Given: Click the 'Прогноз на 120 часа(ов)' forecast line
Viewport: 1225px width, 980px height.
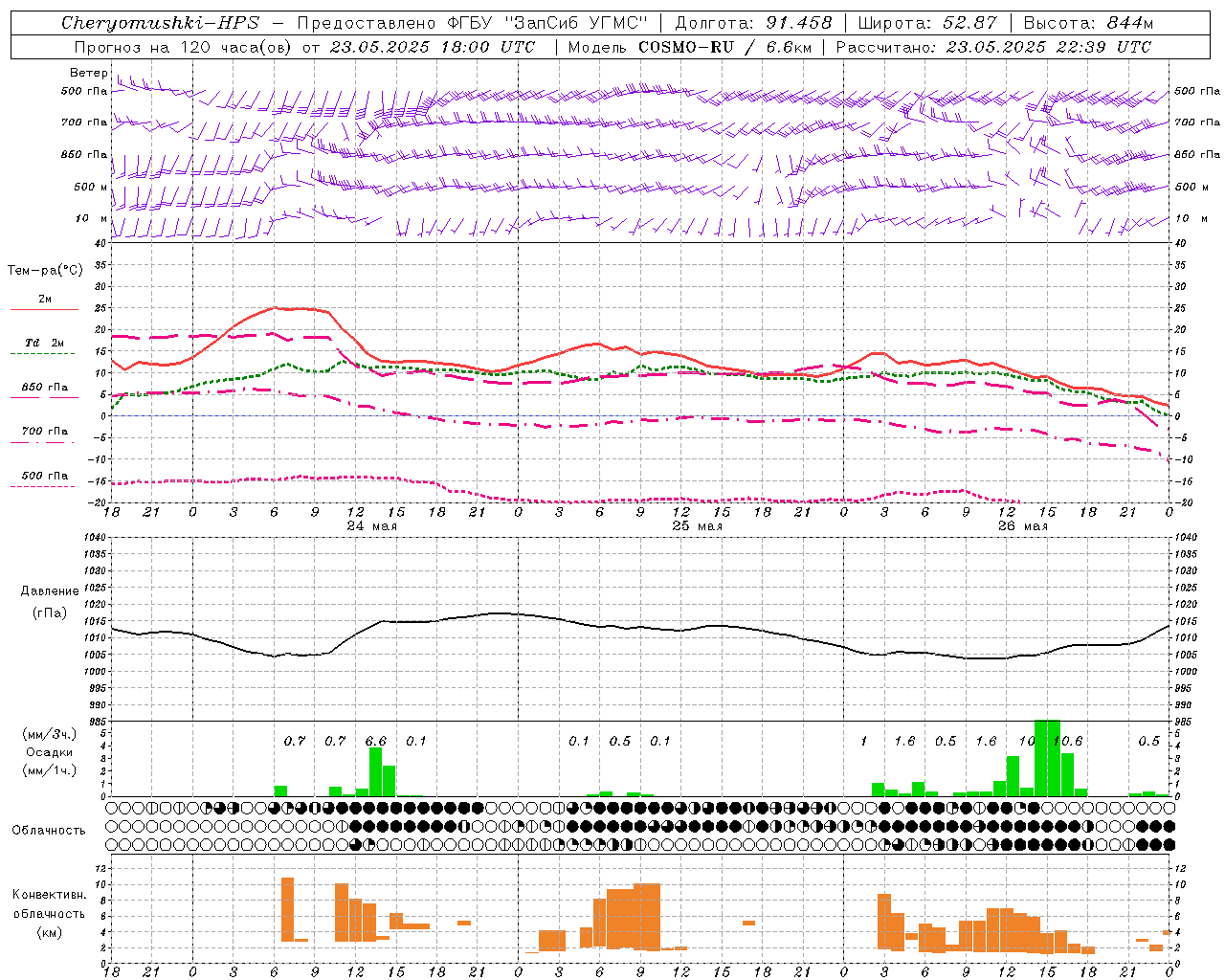Looking at the screenshot, I should [x=304, y=47].
